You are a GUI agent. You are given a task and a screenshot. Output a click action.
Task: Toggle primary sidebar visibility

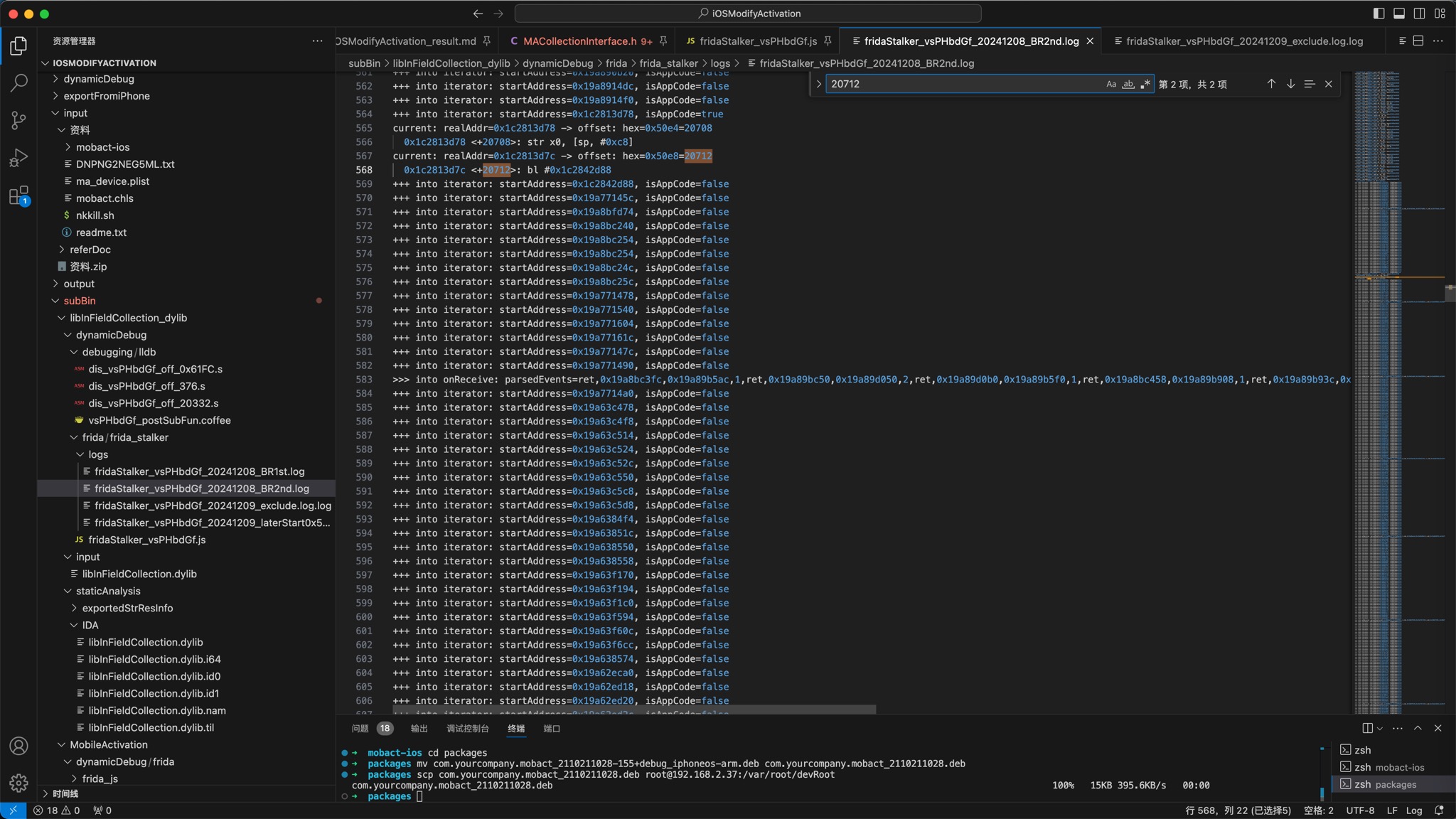point(1379,14)
